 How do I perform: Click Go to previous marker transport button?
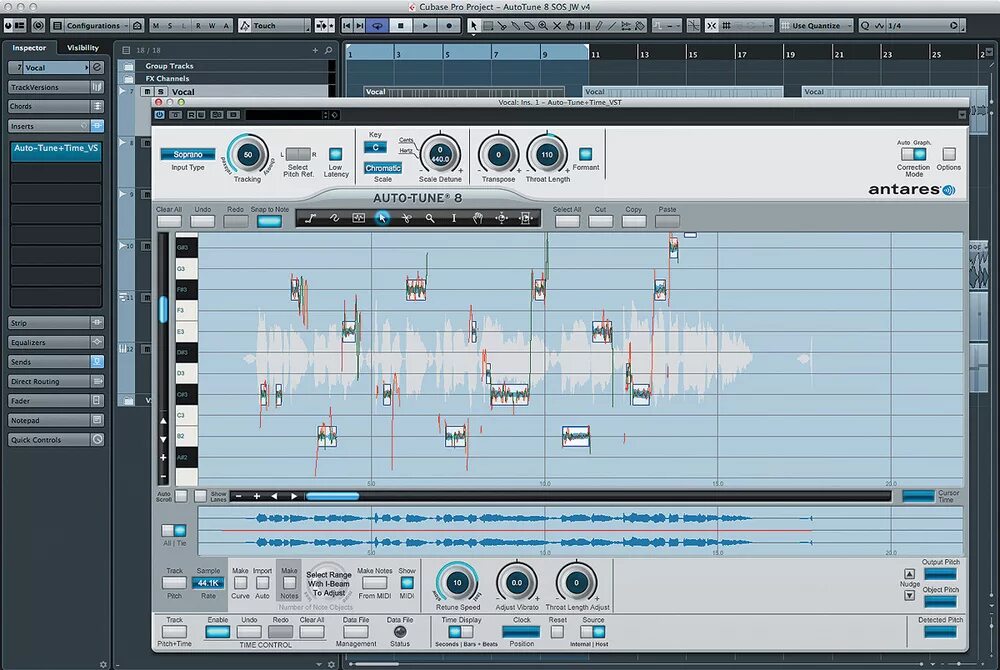pos(347,25)
